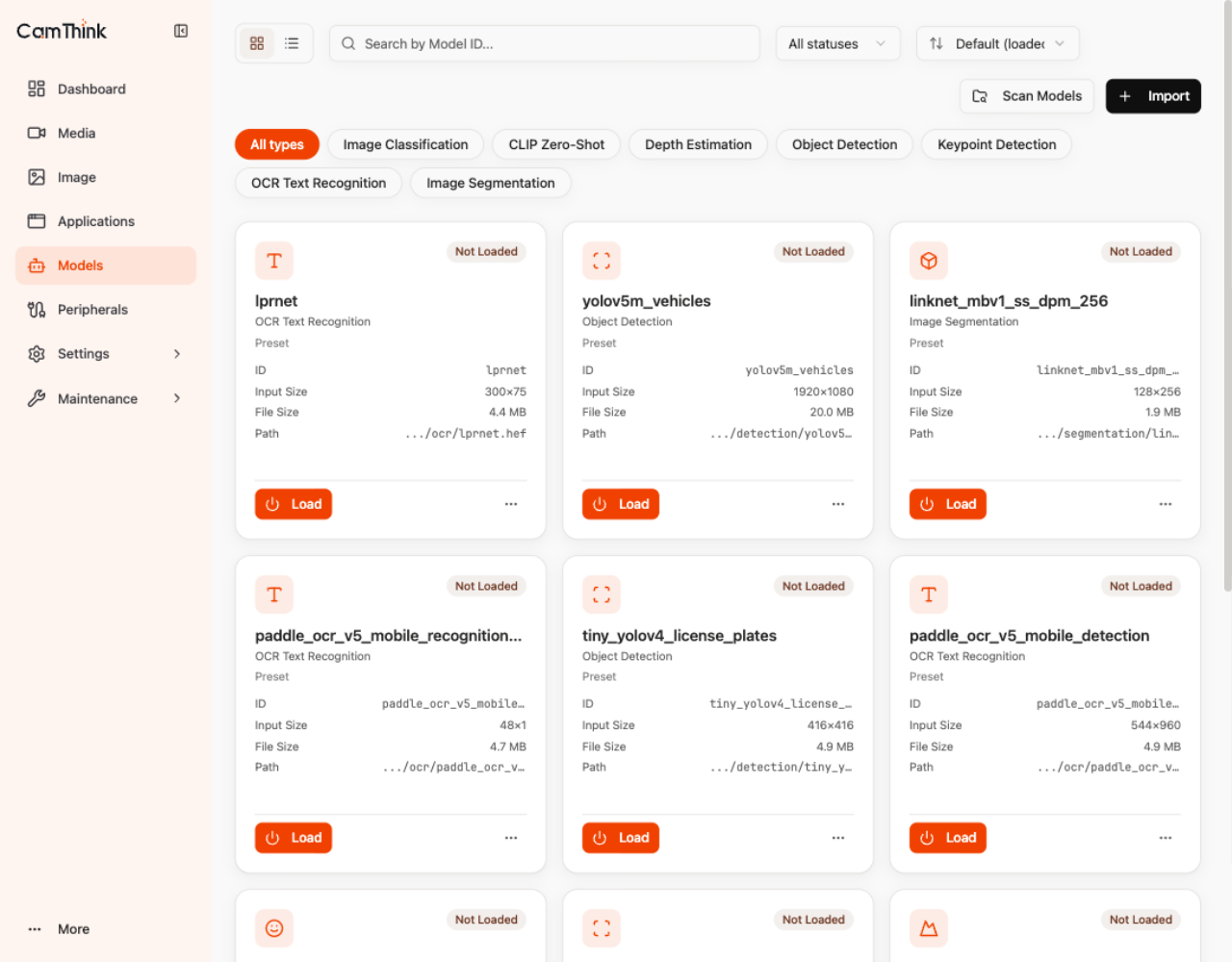This screenshot has height=962, width=1232.
Task: Open the Peripherals section
Action: 106,310
